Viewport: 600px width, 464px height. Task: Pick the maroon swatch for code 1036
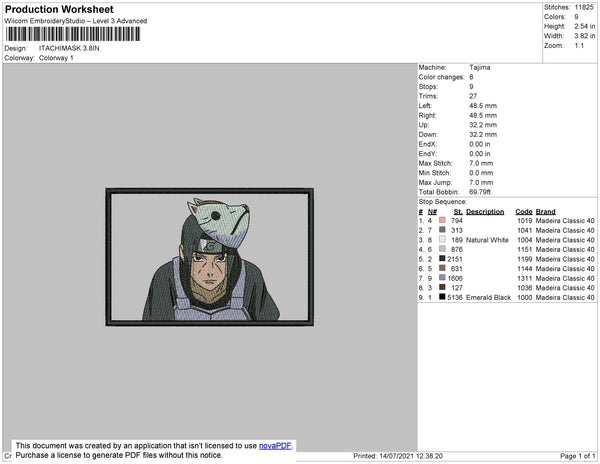442,287
